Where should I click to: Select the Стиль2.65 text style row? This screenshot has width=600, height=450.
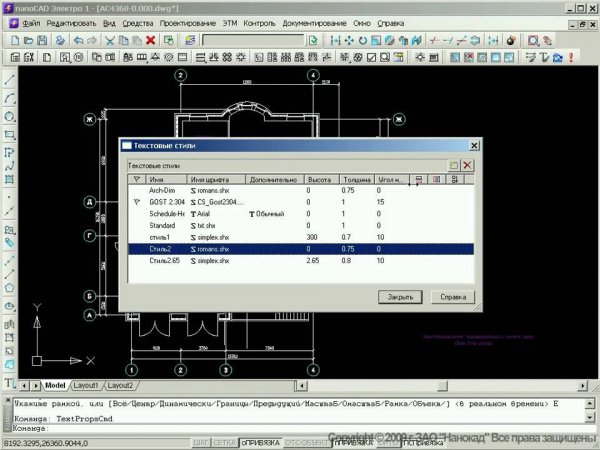pos(301,261)
